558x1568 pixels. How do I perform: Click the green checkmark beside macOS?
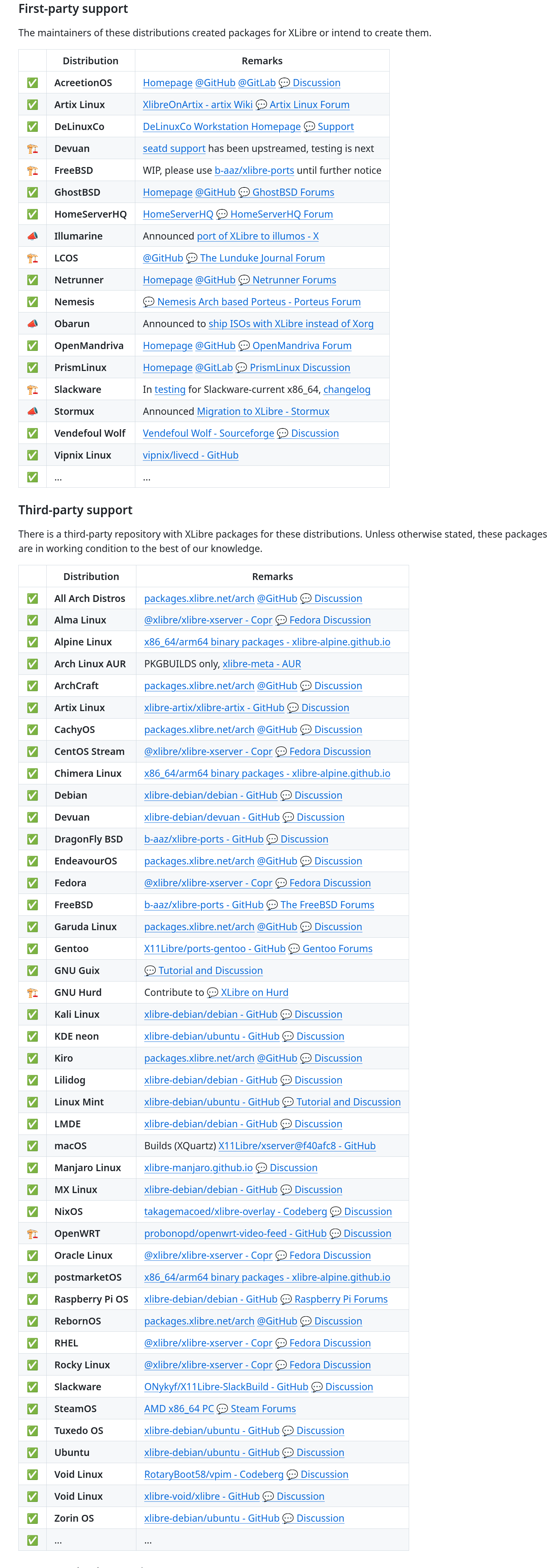click(x=32, y=1146)
